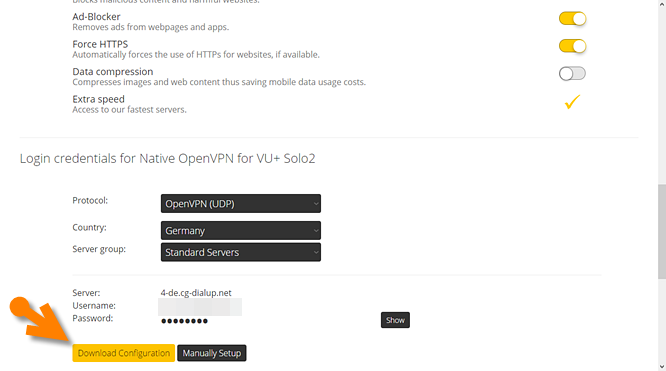Disable the Ad-Blocker toggle

click(572, 19)
